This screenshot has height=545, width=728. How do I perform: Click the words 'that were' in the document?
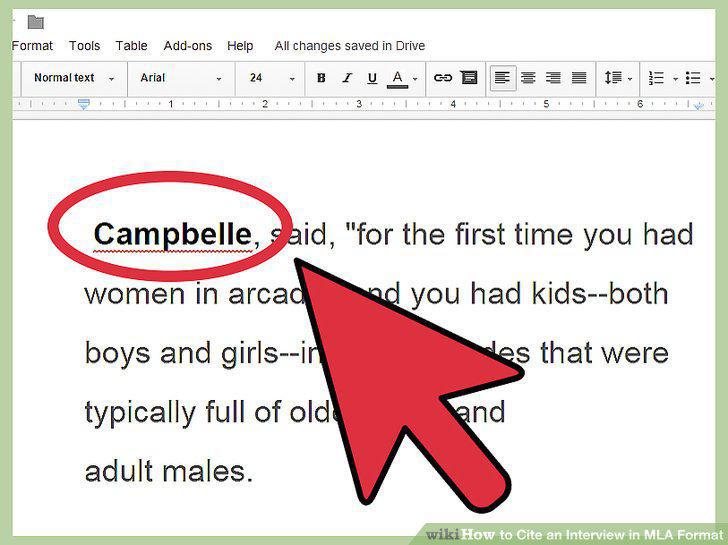[x=604, y=353]
